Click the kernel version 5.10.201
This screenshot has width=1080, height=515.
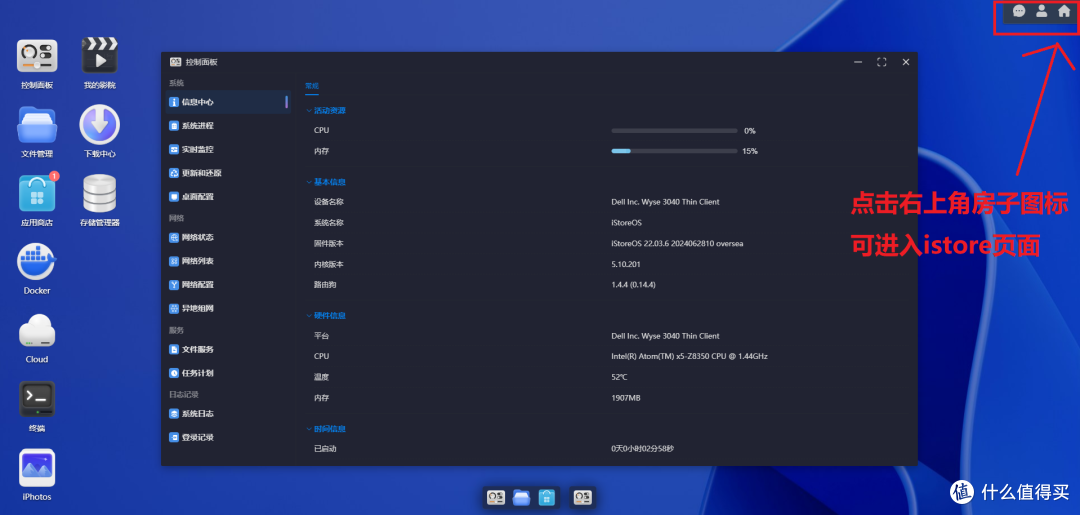pyautogui.click(x=625, y=264)
